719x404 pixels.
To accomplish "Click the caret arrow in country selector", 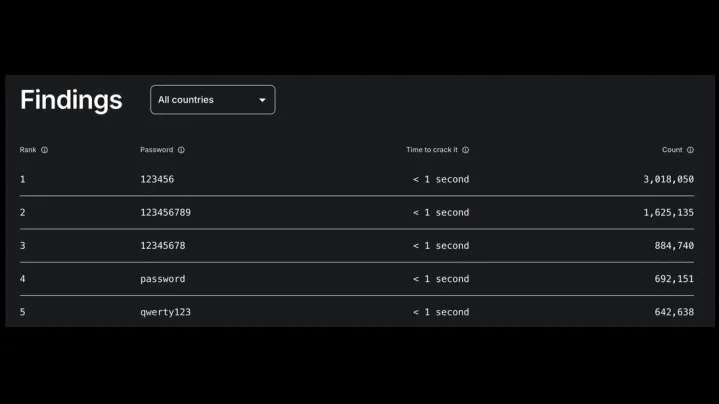I will tap(263, 100).
